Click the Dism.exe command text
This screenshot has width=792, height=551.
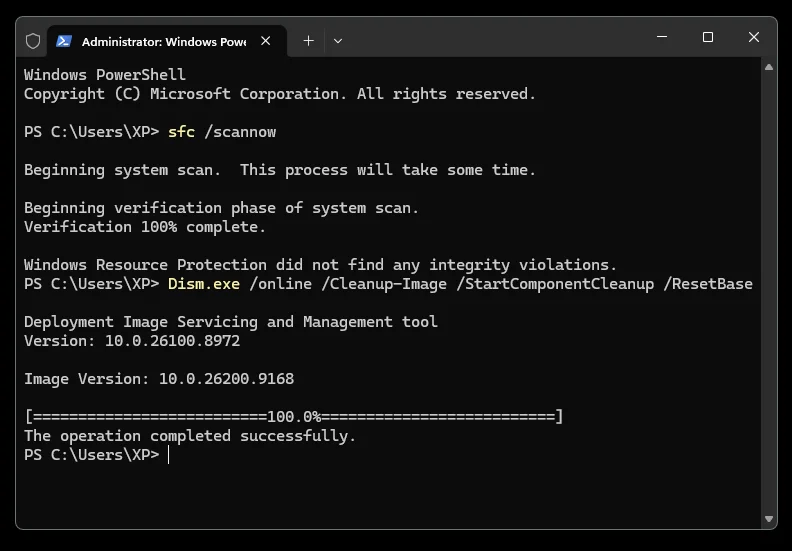(204, 284)
